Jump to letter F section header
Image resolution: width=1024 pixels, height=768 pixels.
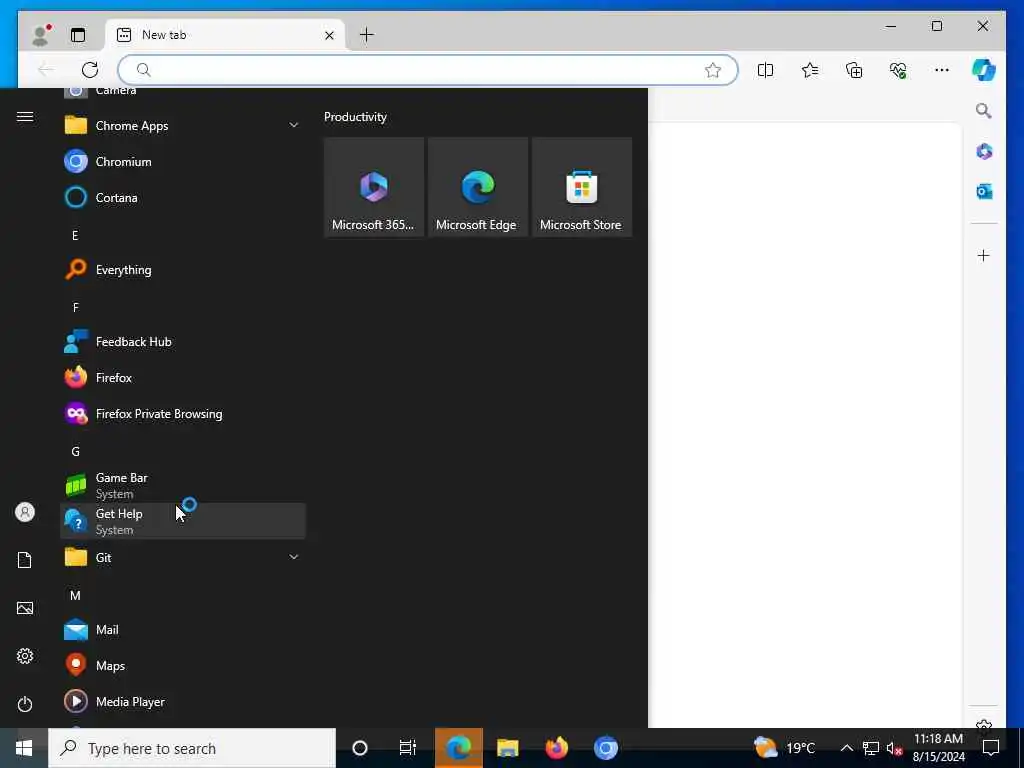(75, 307)
